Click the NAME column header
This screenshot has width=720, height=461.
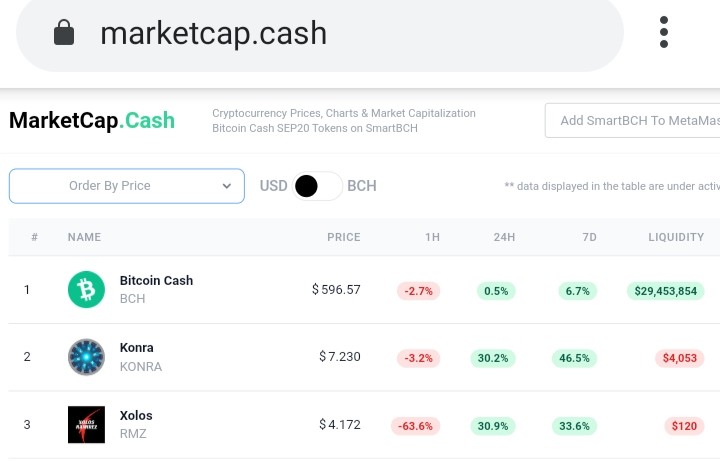click(84, 237)
